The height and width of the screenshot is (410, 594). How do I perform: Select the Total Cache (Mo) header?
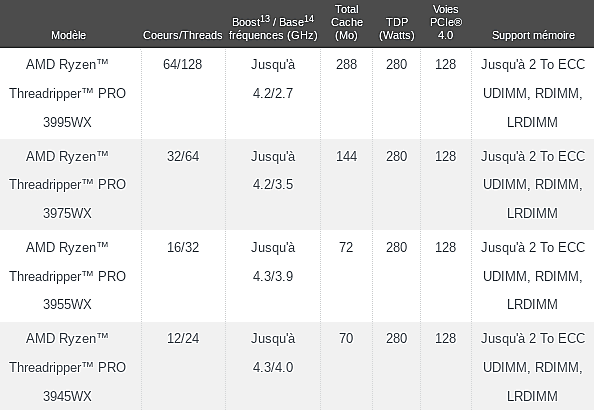[347, 22]
